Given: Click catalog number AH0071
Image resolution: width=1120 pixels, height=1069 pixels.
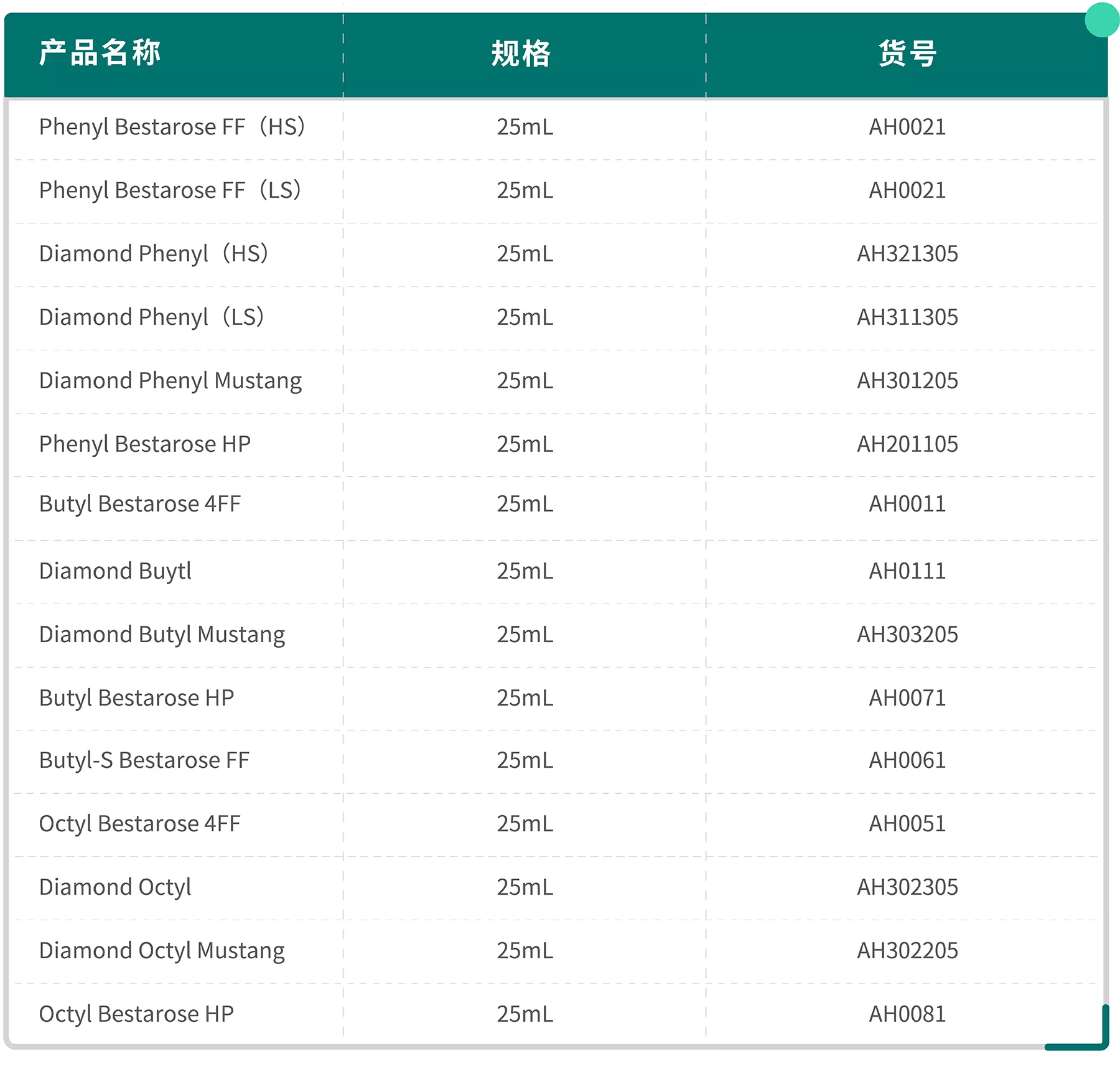Looking at the screenshot, I should coord(907,698).
